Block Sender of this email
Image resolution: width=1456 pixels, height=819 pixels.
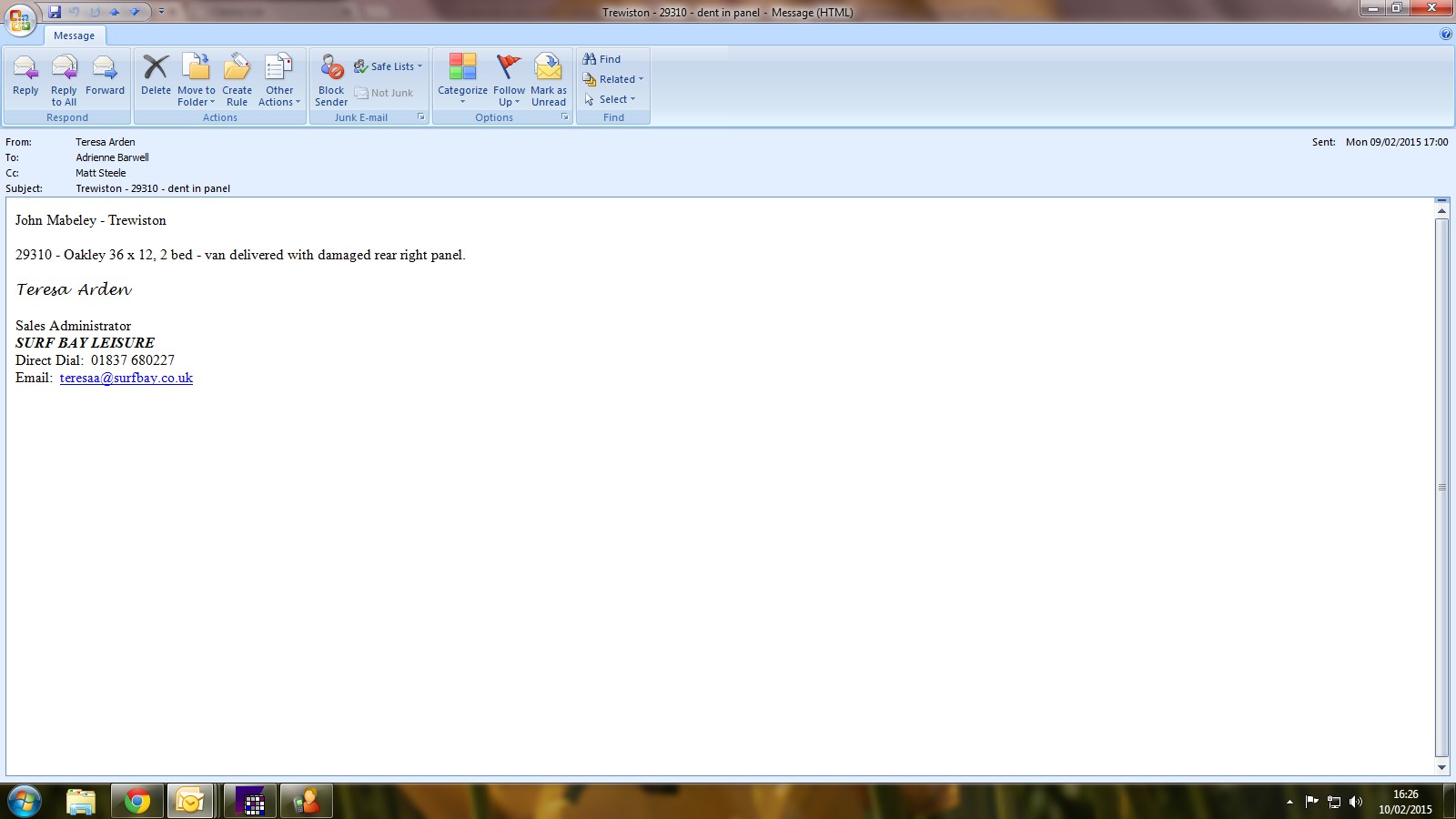click(x=331, y=79)
